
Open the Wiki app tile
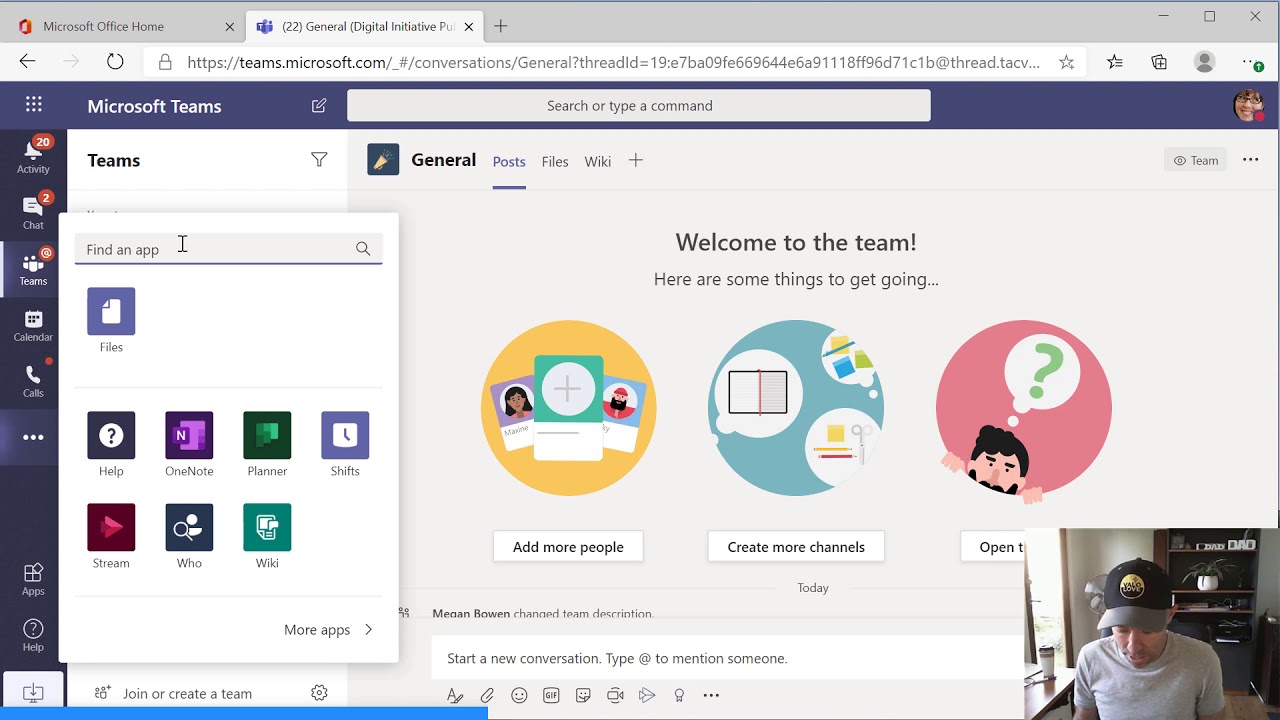tap(267, 537)
